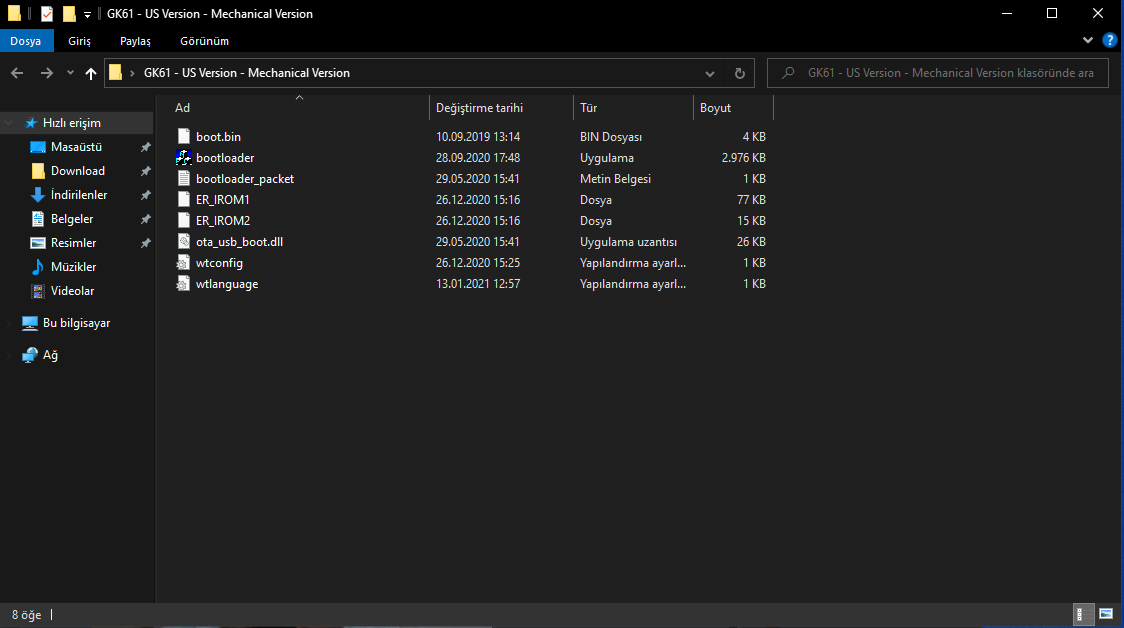The image size is (1124, 628).
Task: Click the Up arrow navigation button
Action: click(x=91, y=73)
